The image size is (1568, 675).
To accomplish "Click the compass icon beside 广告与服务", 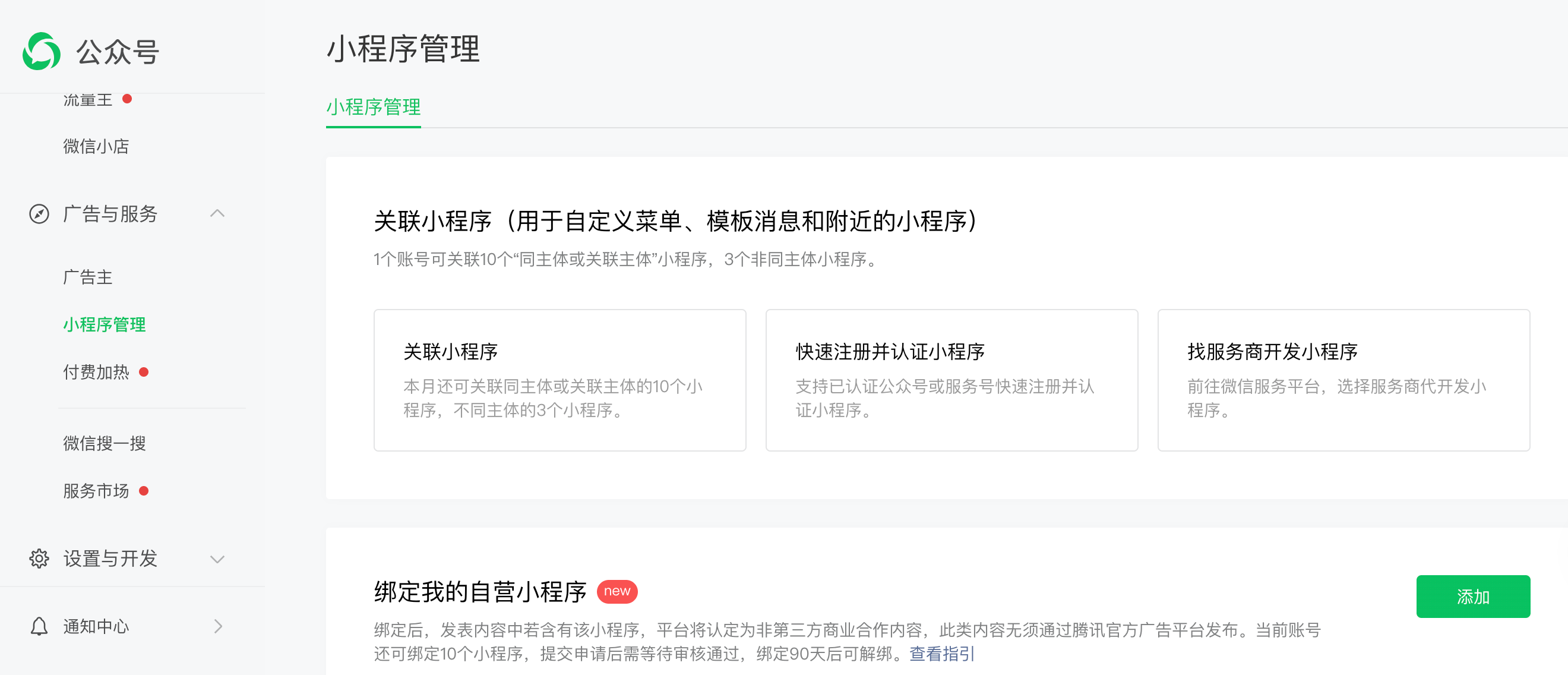I will (39, 214).
